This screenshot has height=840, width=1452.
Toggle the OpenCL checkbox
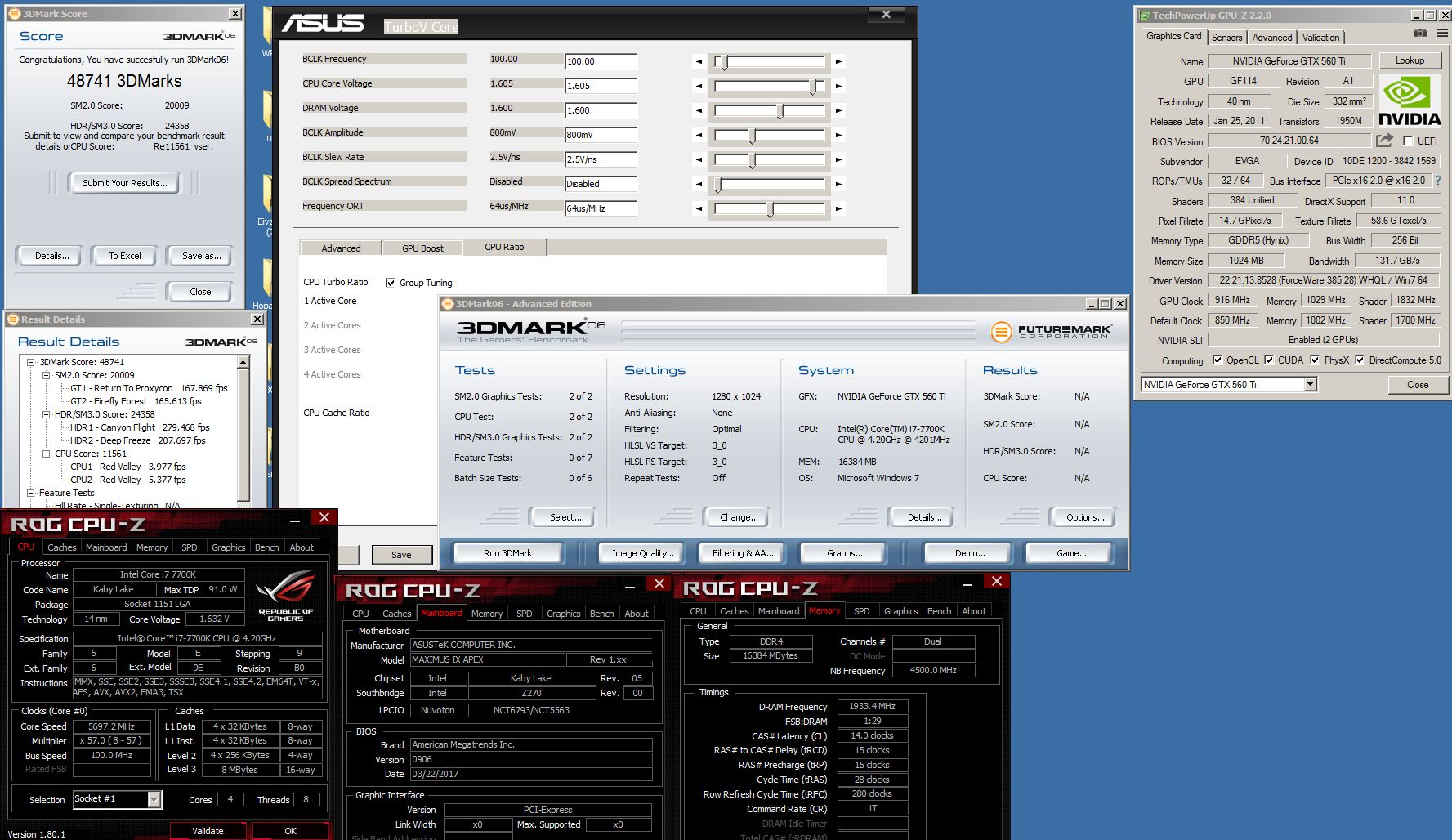pos(1217,360)
